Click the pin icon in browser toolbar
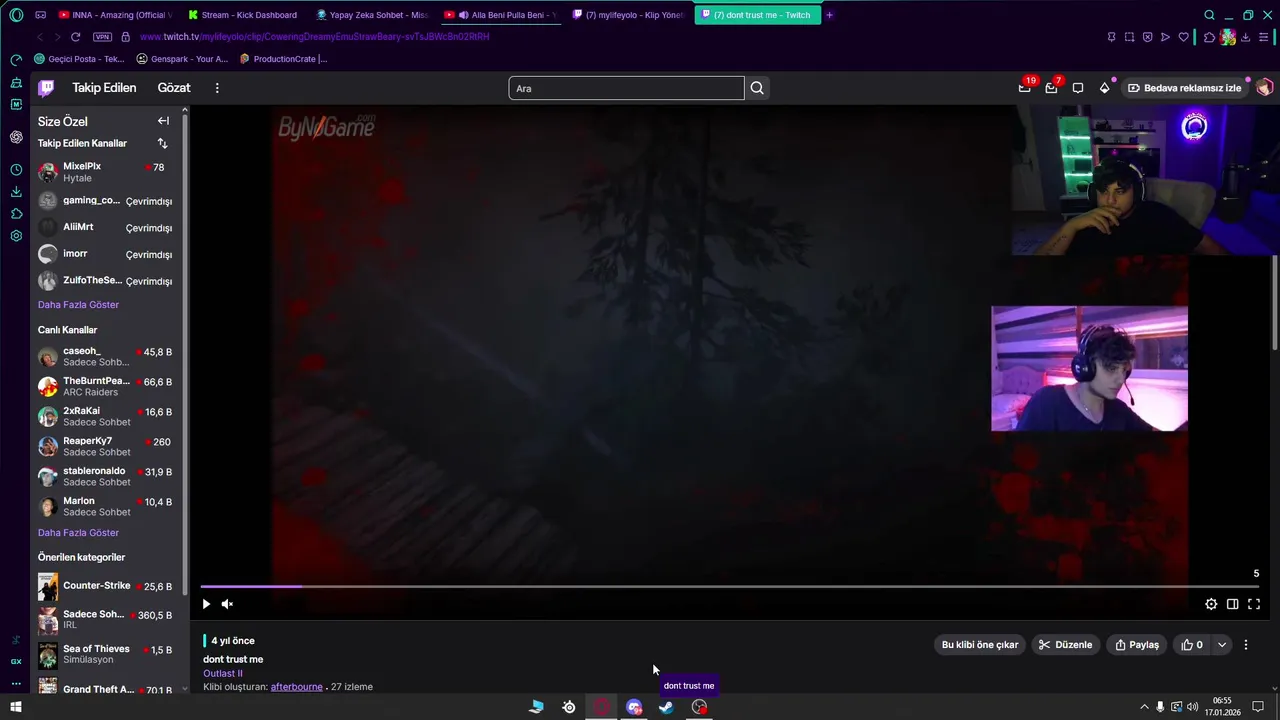Image resolution: width=1280 pixels, height=720 pixels. tap(1111, 37)
